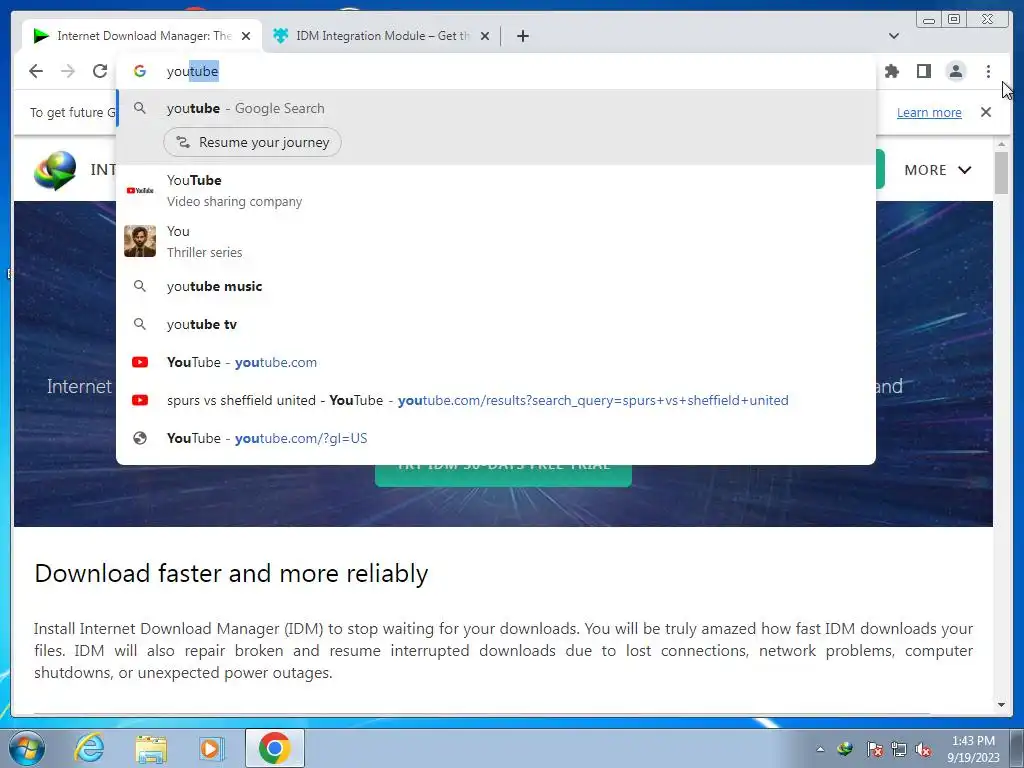The image size is (1024, 768).
Task: Open the clock showing 1:43 PM
Action: [973, 749]
